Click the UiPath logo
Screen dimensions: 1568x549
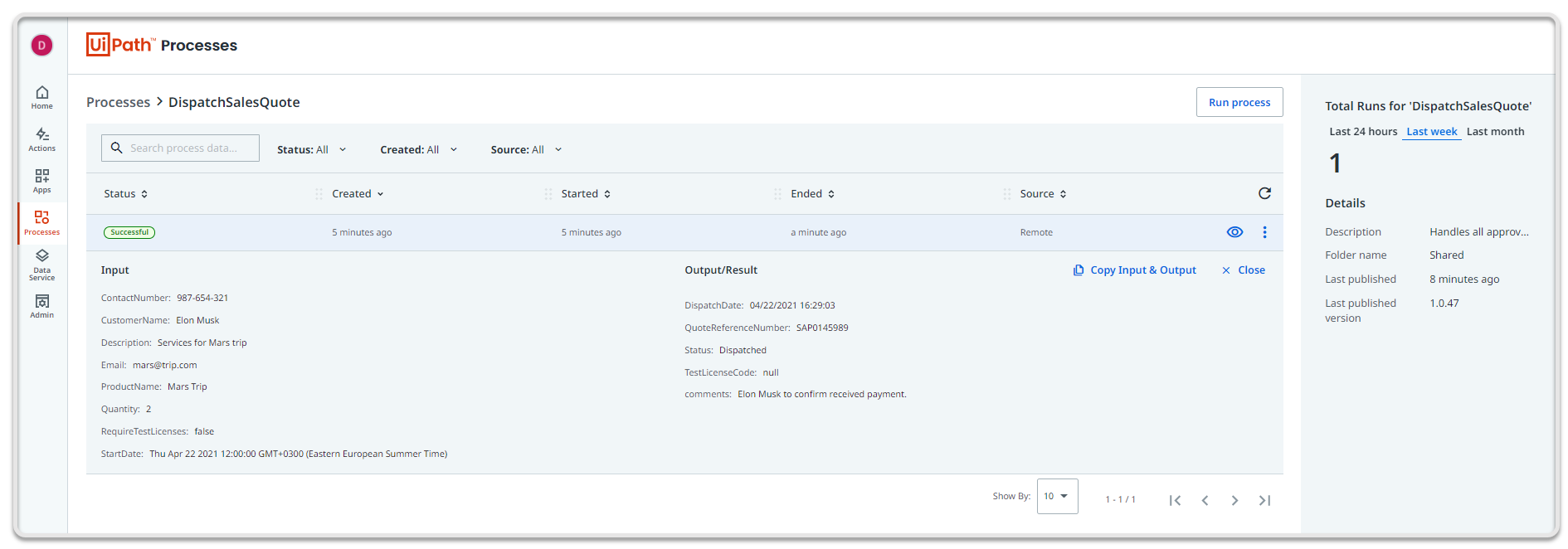point(120,44)
